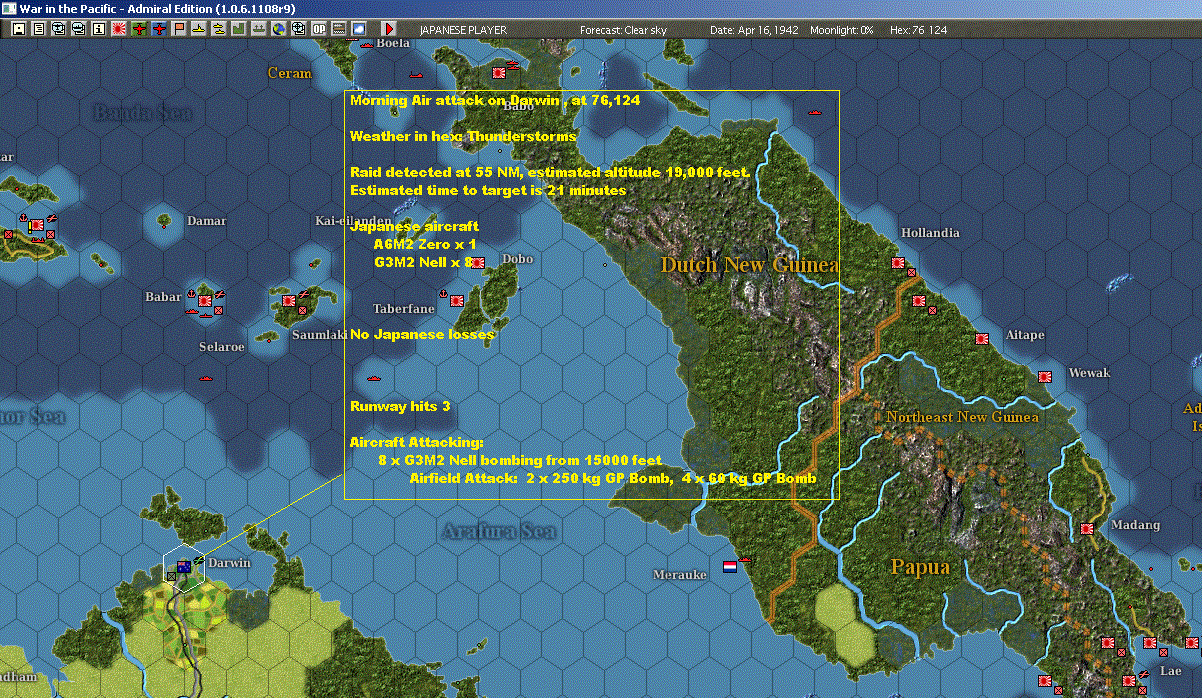Click the 'Hex: 76 124' status text
1202x698 pixels.
(916, 30)
